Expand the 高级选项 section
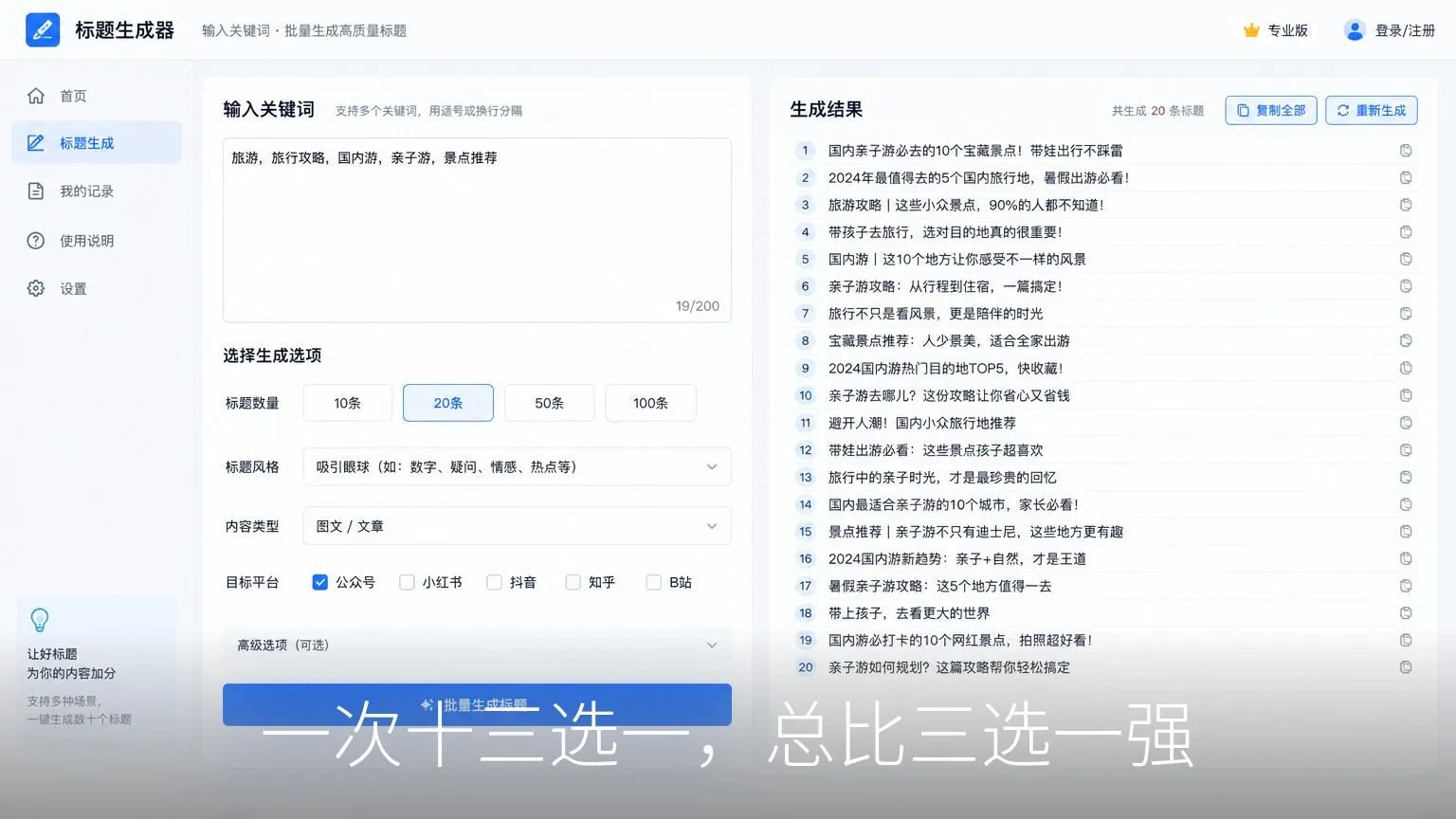The image size is (1456, 819). (477, 646)
